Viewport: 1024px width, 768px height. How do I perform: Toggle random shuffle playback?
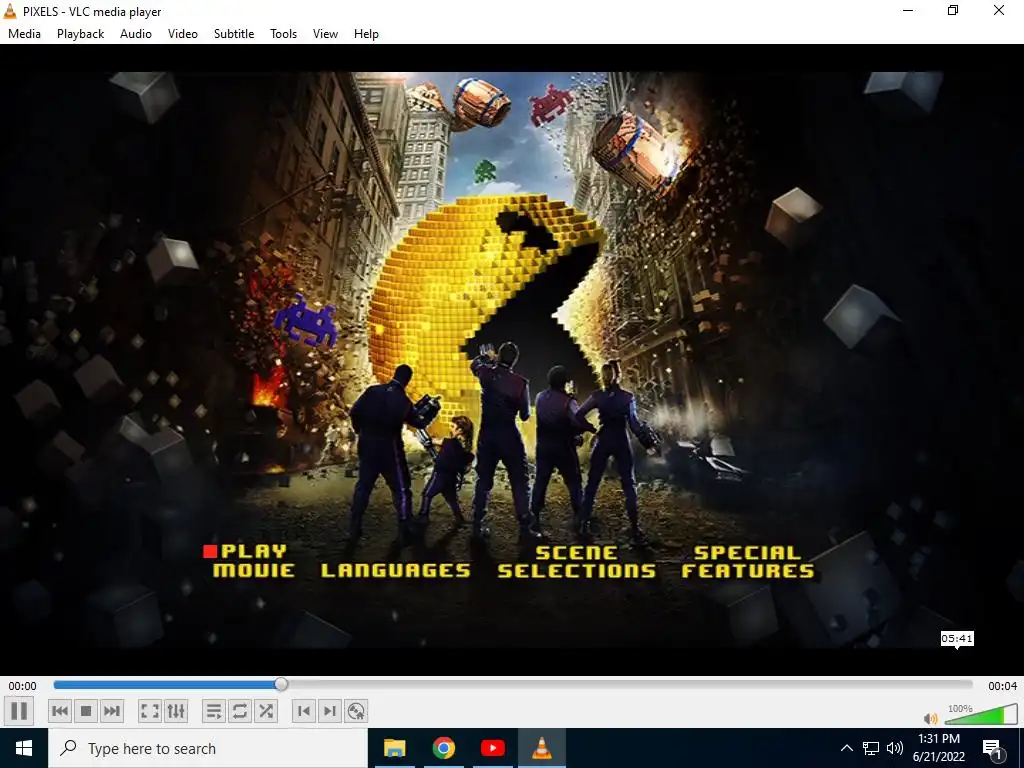point(266,711)
